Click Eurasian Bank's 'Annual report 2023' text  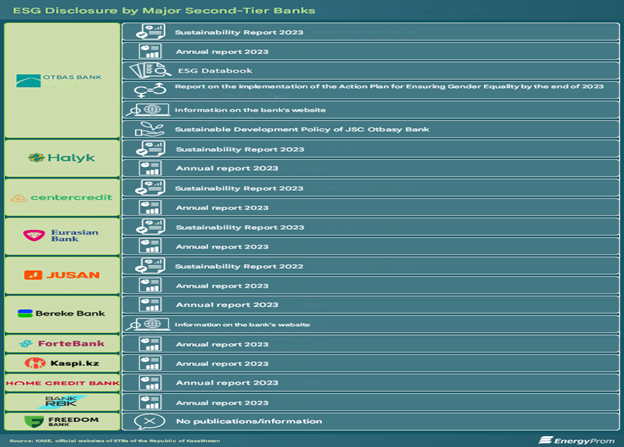tap(222, 247)
